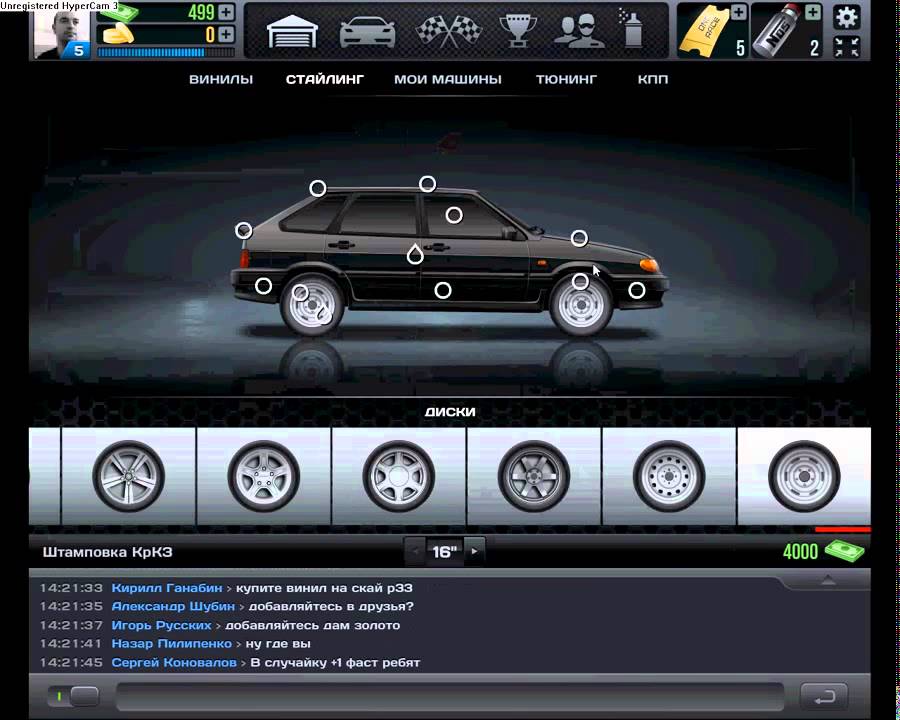Image resolution: width=900 pixels, height=720 pixels.
Task: Choose the third curved-spoke wheel
Action: click(398, 476)
